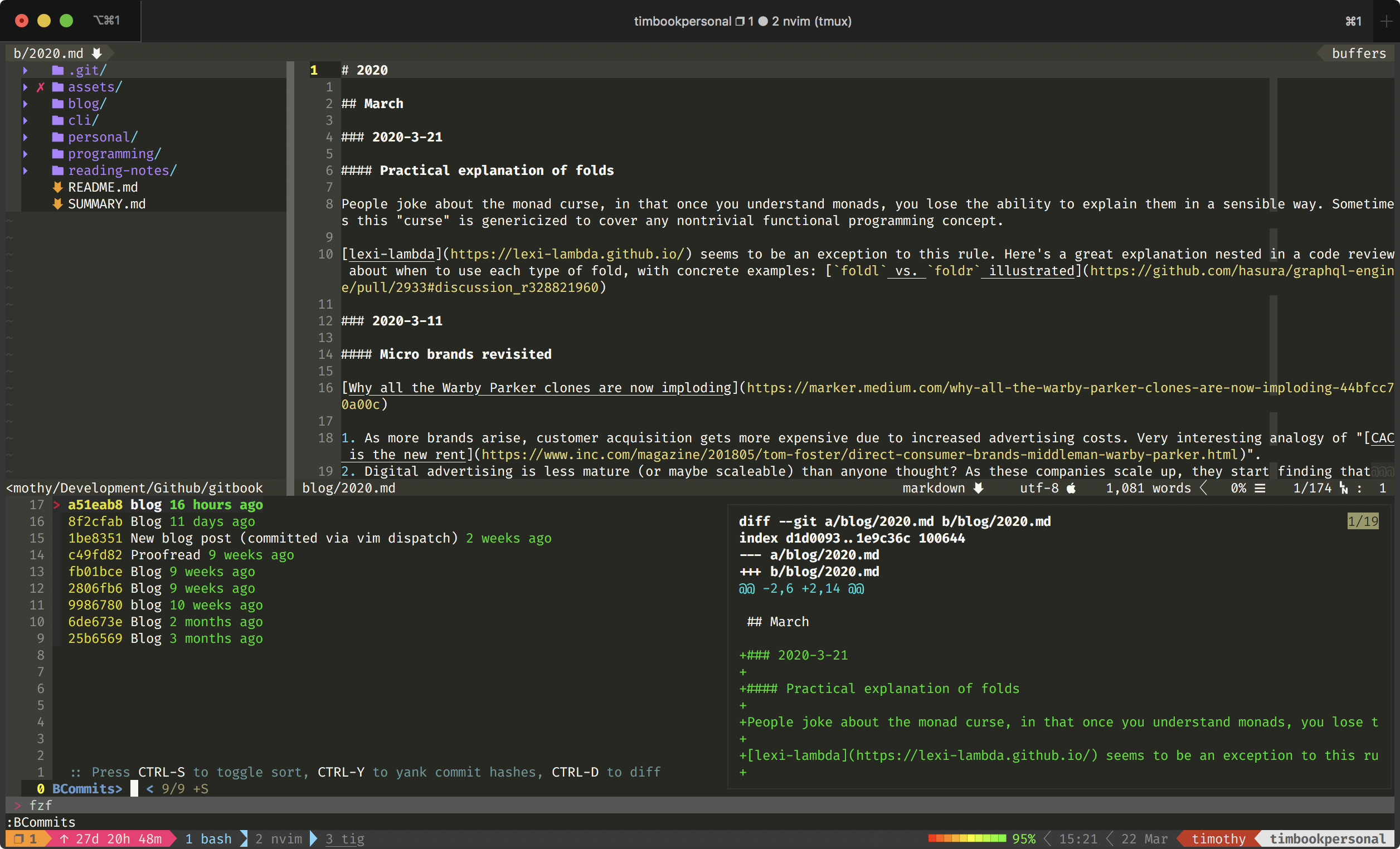Select the b/2020.md buffer tab
Viewport: 1400px width, 849px height.
coord(49,53)
